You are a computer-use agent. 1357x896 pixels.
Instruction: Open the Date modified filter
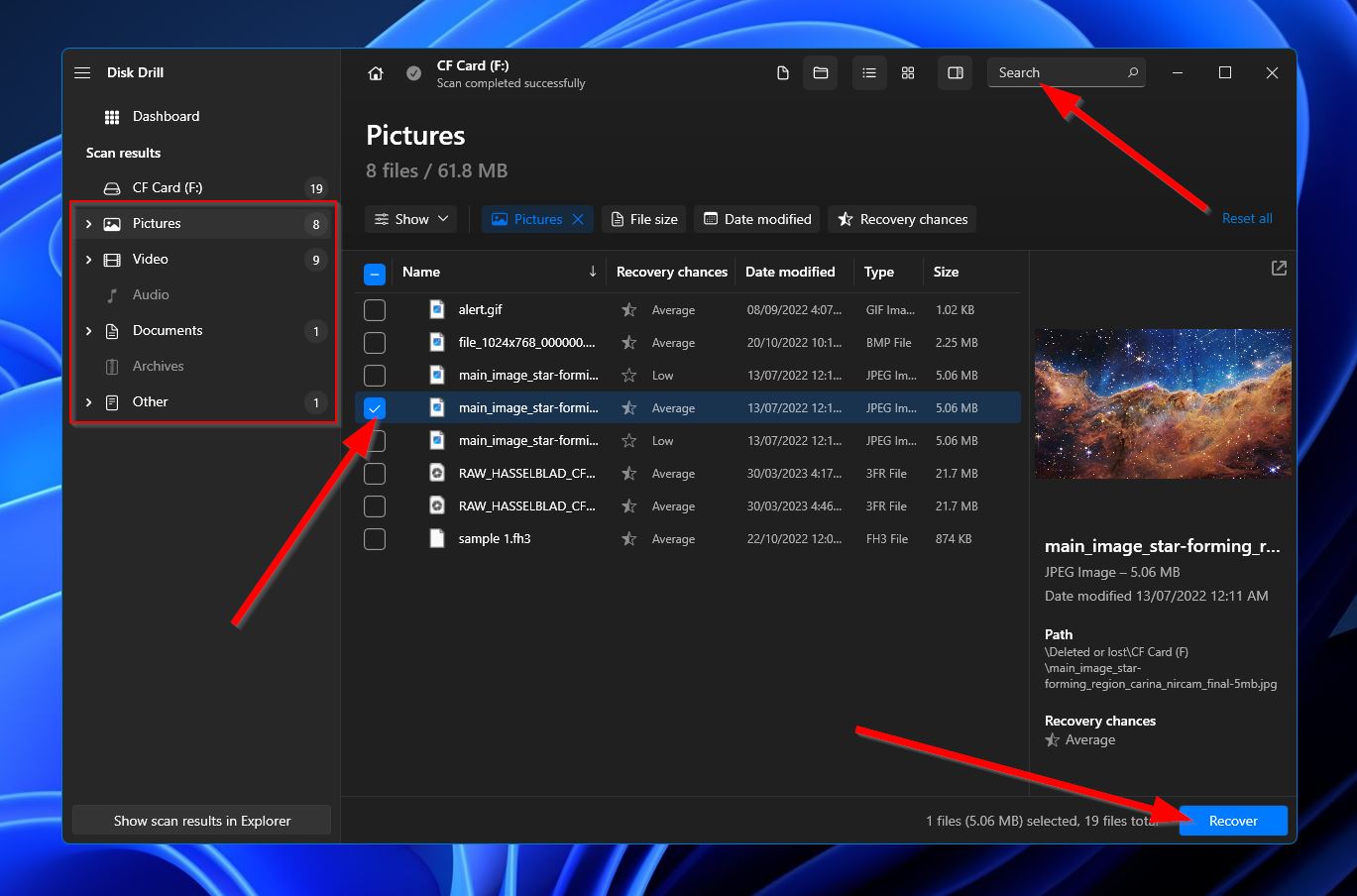(757, 219)
